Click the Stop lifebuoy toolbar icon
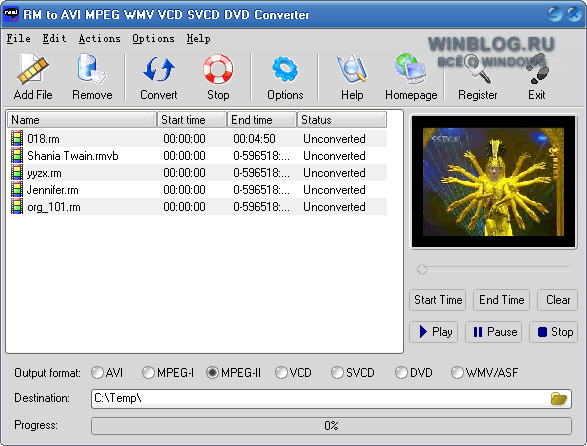The width and height of the screenshot is (587, 446). (218, 69)
